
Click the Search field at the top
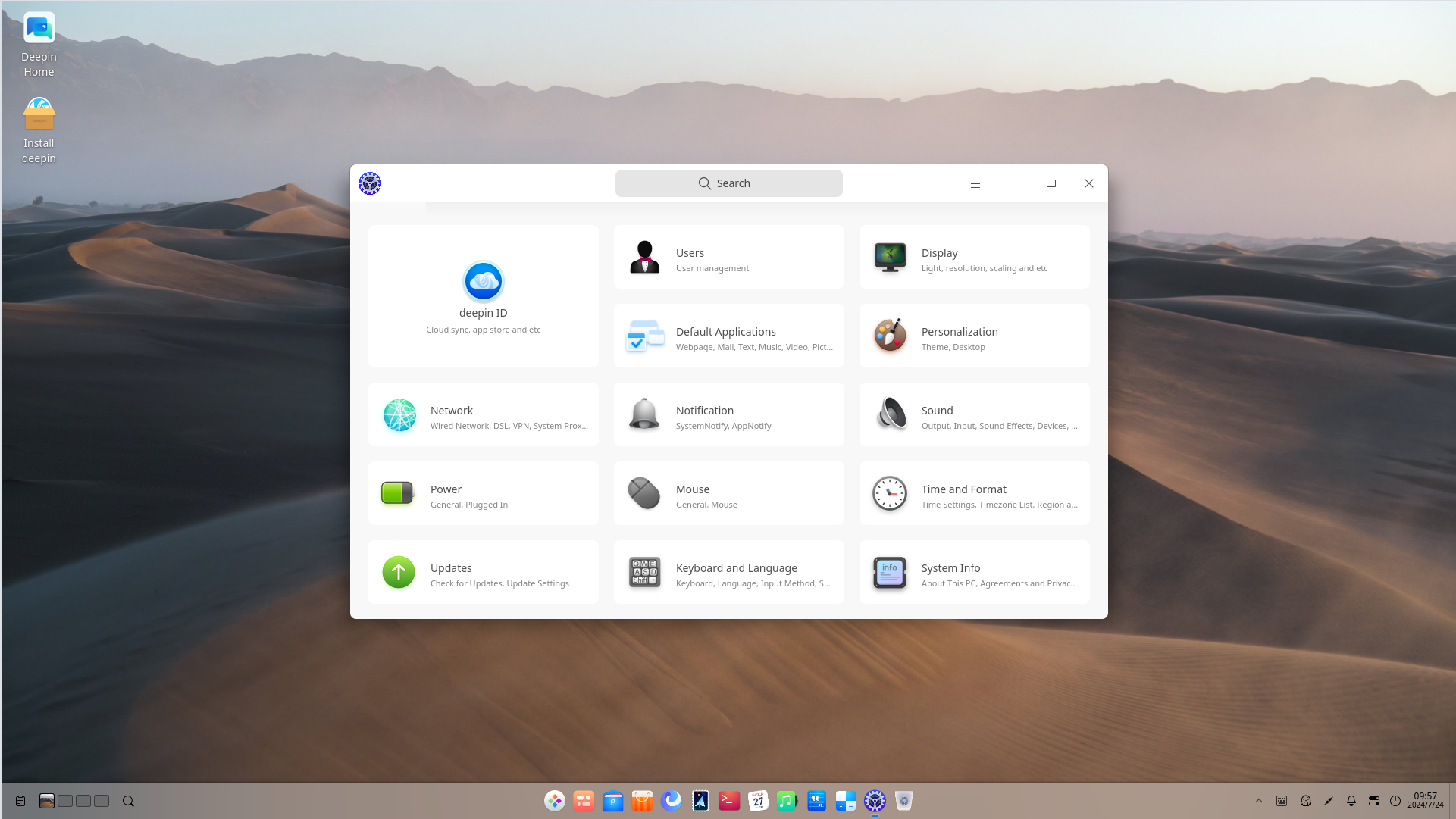pyautogui.click(x=728, y=183)
